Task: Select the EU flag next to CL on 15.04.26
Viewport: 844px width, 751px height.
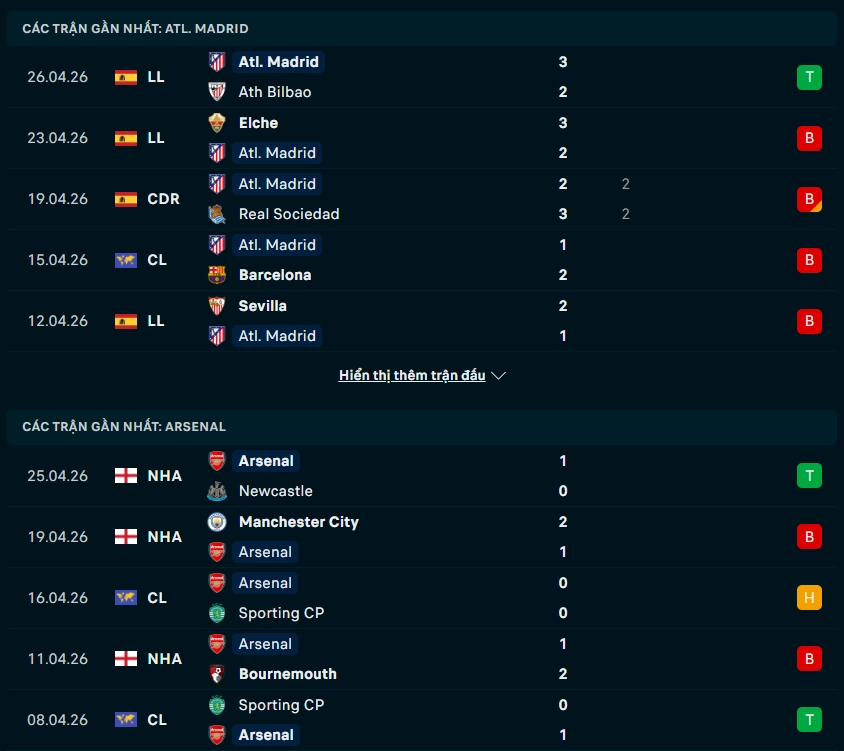Action: [124, 260]
